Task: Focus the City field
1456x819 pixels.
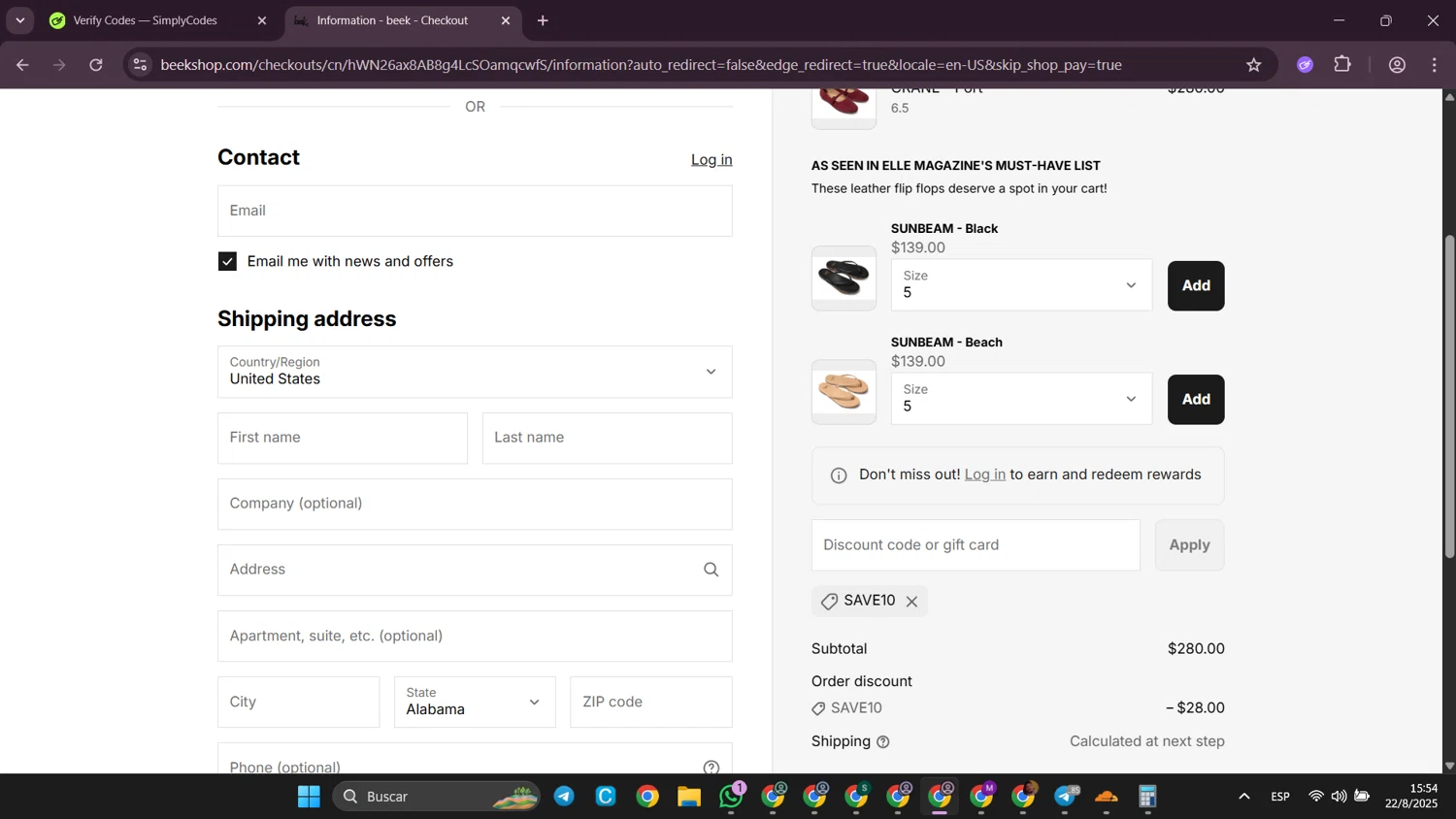Action: coord(298,702)
